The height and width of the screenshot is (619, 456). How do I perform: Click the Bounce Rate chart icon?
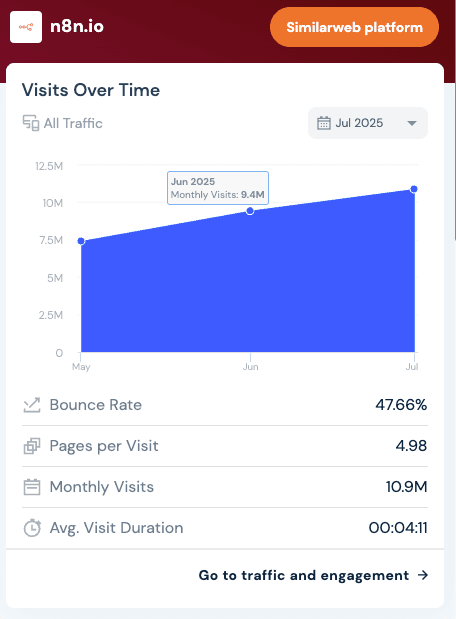pos(32,405)
